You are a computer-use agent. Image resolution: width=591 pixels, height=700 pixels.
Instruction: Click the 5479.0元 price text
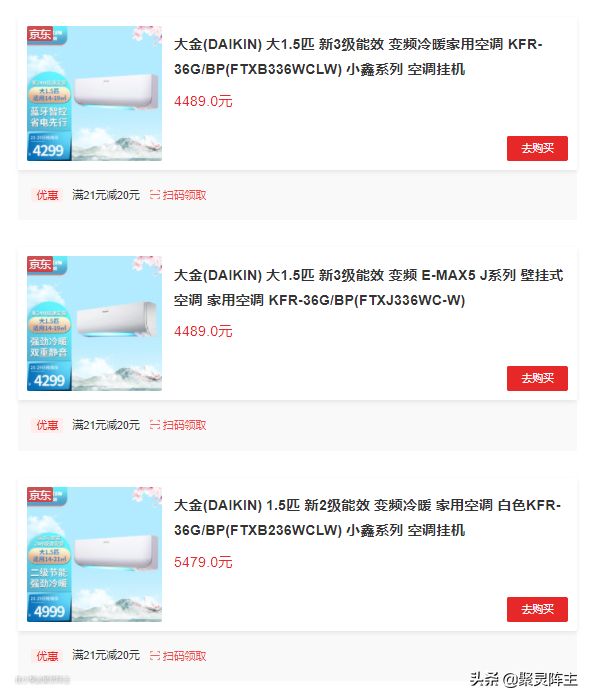point(203,562)
